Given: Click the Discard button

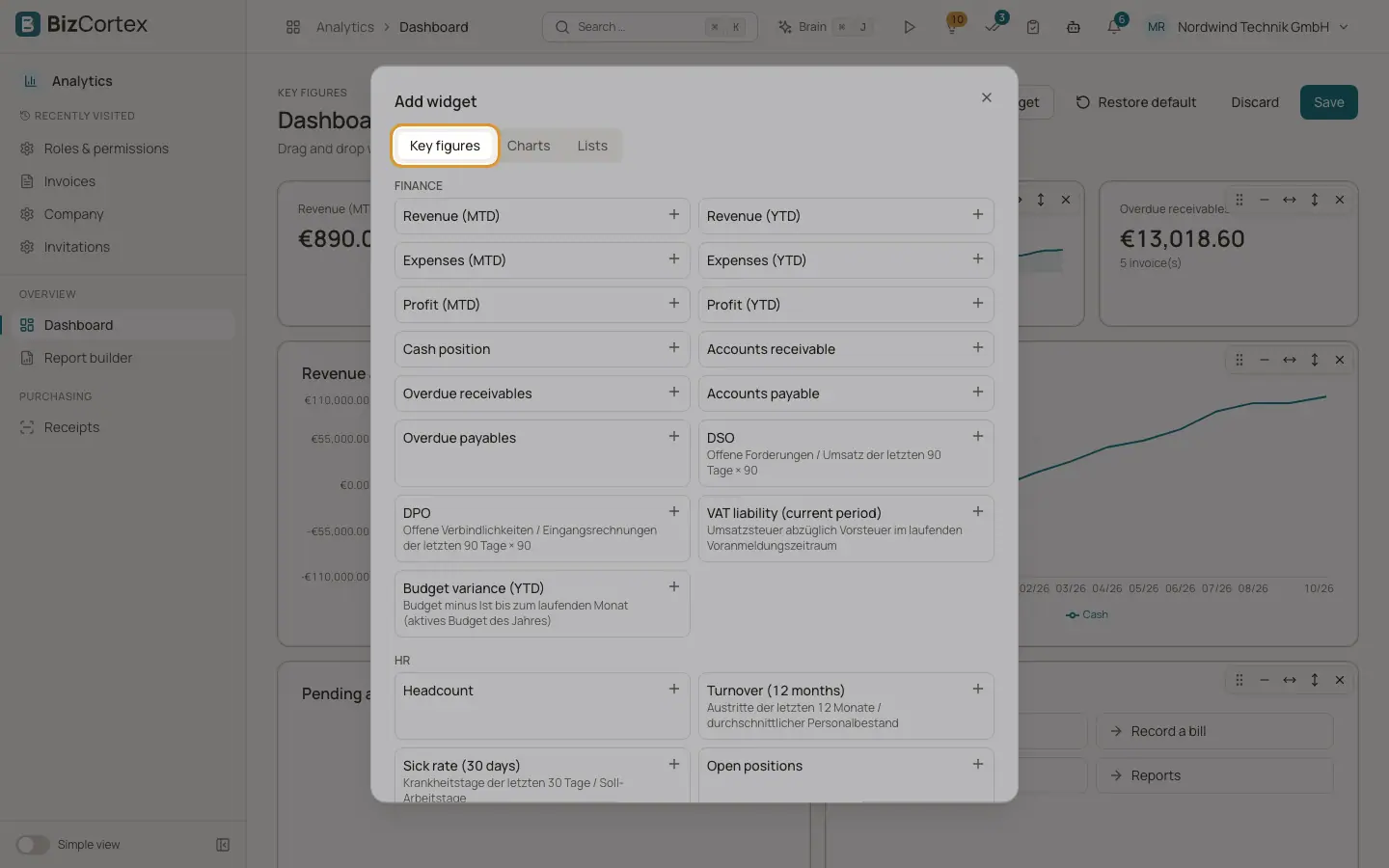Looking at the screenshot, I should [x=1255, y=102].
